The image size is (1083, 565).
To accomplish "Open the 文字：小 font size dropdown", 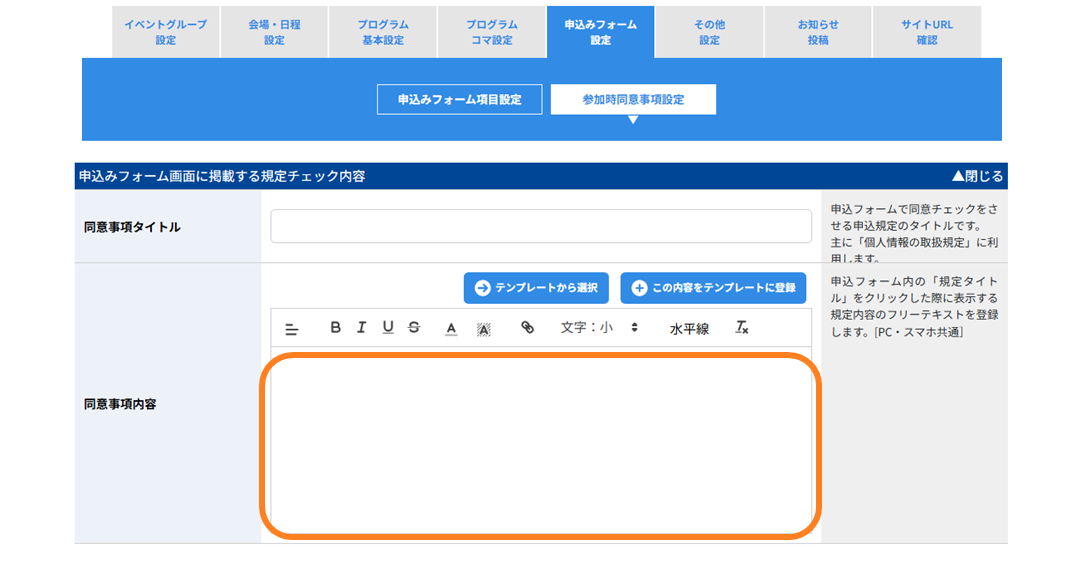I will pyautogui.click(x=599, y=327).
